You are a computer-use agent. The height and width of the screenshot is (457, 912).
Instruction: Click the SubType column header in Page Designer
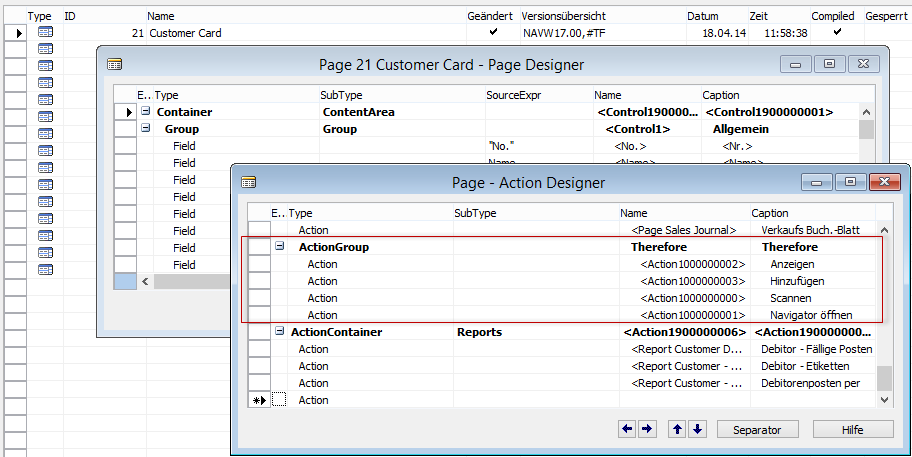(340, 95)
